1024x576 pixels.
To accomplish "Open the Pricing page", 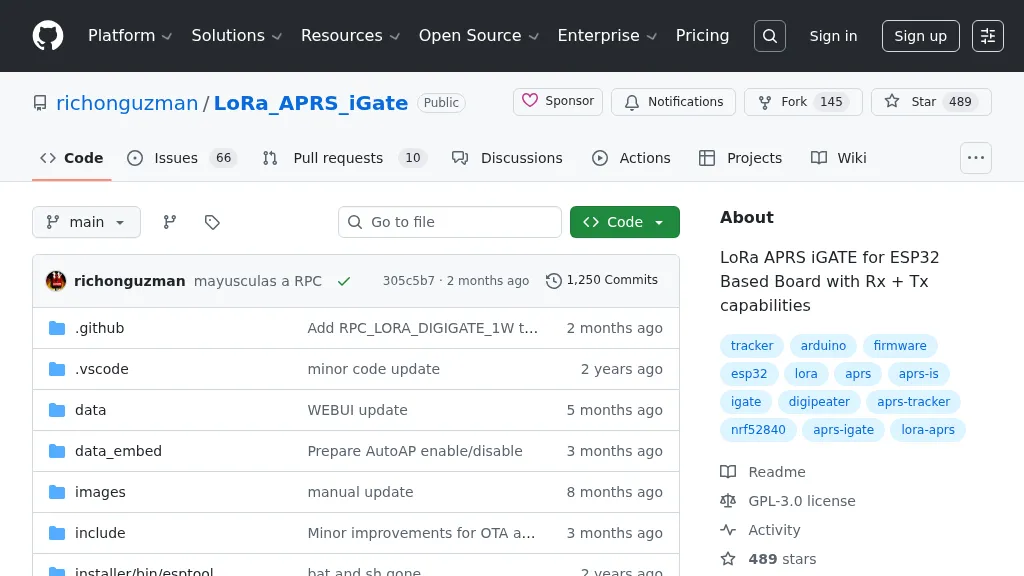I will pyautogui.click(x=702, y=36).
